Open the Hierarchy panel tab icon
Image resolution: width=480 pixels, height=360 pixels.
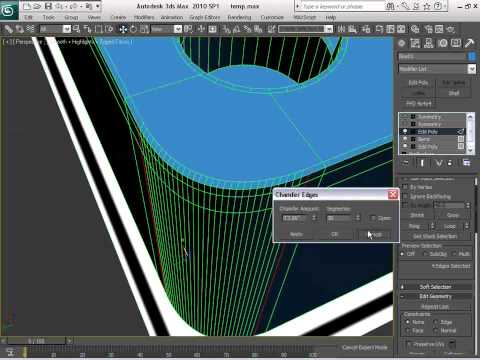click(x=429, y=43)
